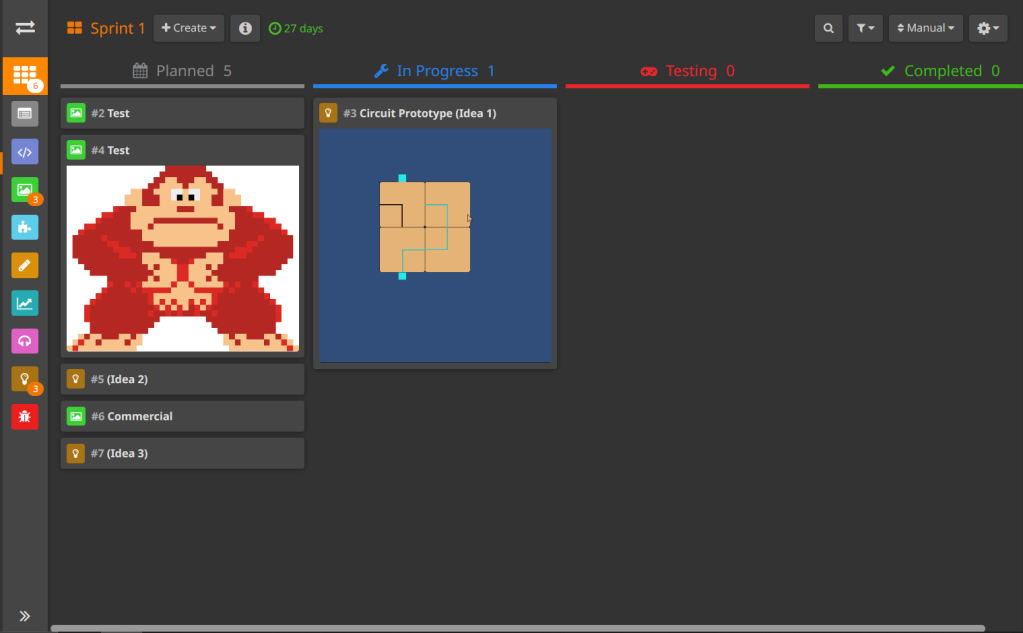
Task: Open the Create dropdown menu
Action: [x=188, y=28]
